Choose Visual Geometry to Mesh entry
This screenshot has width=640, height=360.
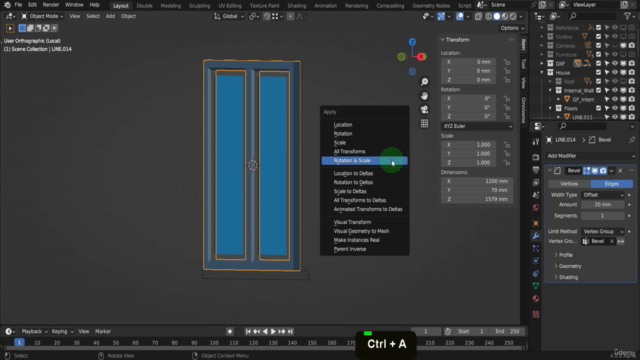click(364, 231)
